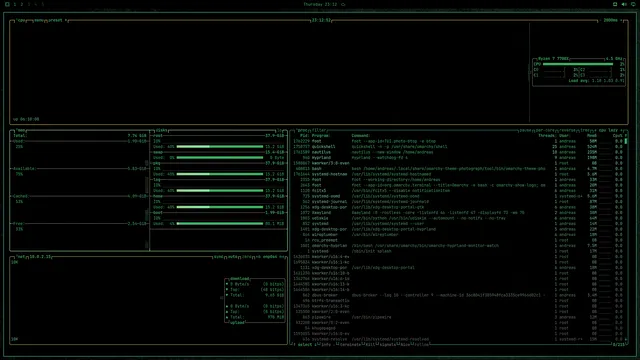Switch network interface at enp8s0 selector

pyautogui.click(x=270, y=257)
